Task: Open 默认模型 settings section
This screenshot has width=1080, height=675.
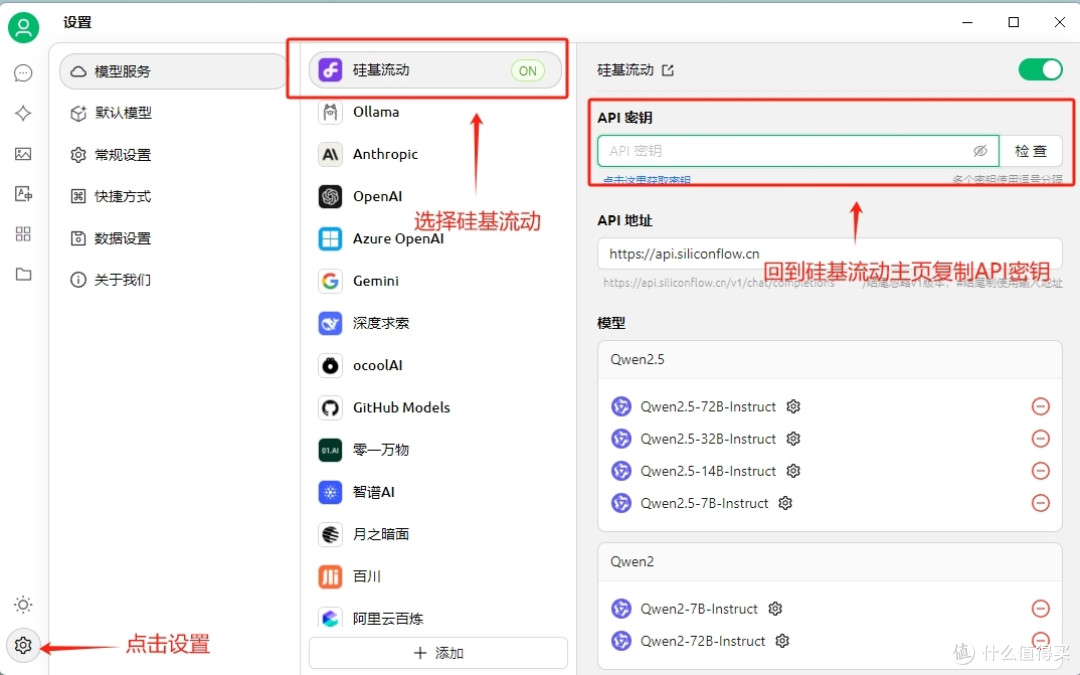Action: point(173,113)
